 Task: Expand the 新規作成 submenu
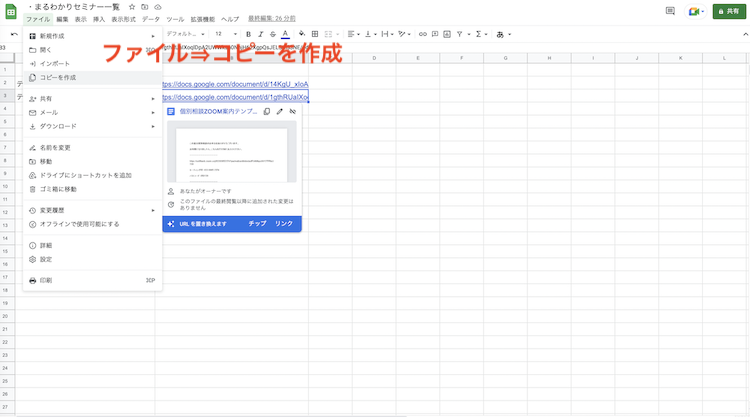click(90, 35)
